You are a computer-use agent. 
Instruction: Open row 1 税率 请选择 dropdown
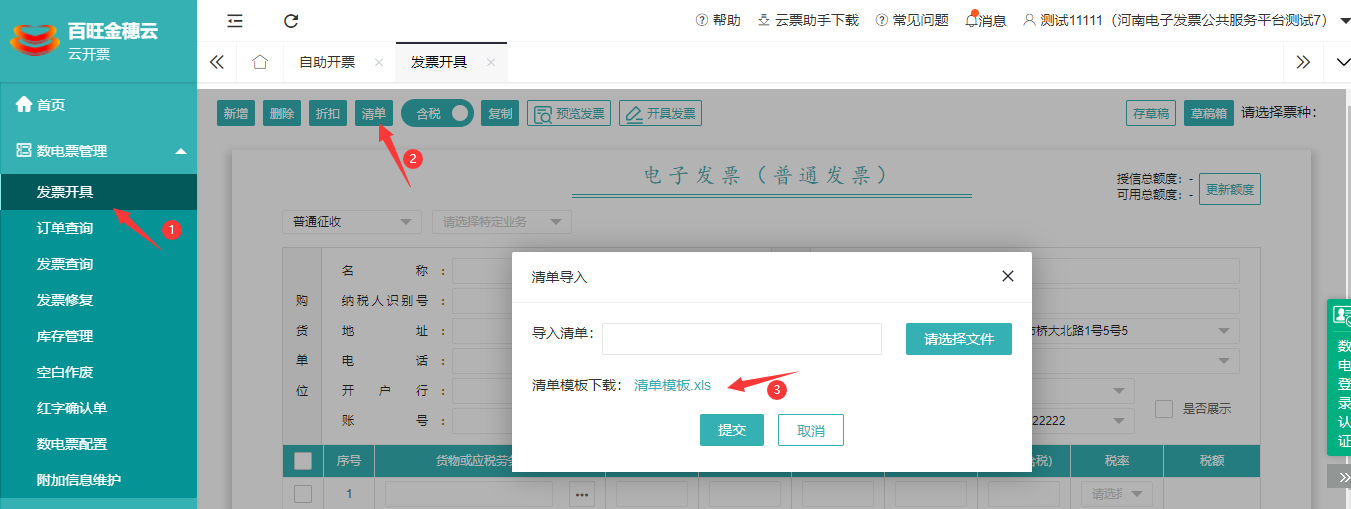pyautogui.click(x=1116, y=494)
